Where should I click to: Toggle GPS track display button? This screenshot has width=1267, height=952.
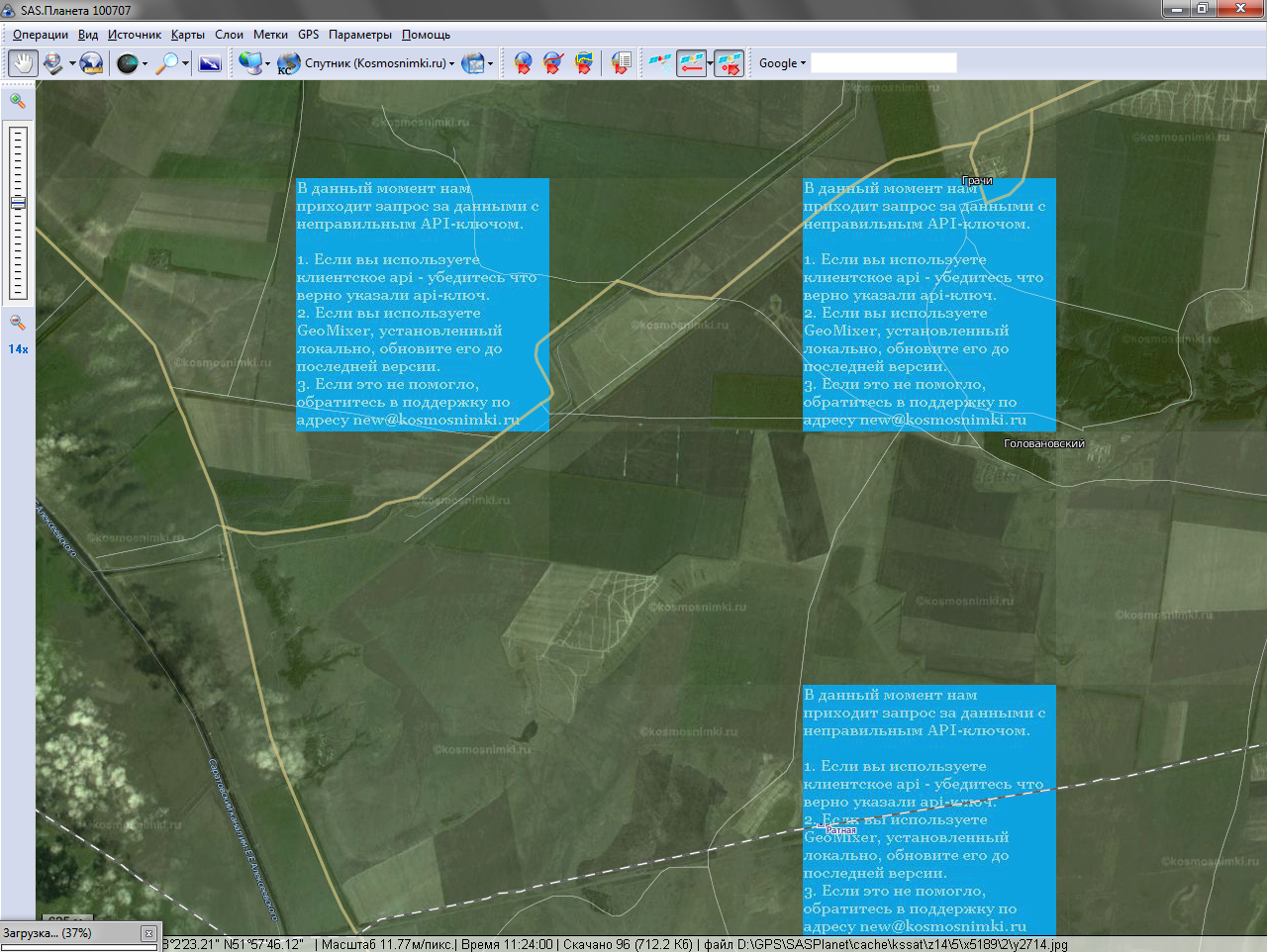691,63
